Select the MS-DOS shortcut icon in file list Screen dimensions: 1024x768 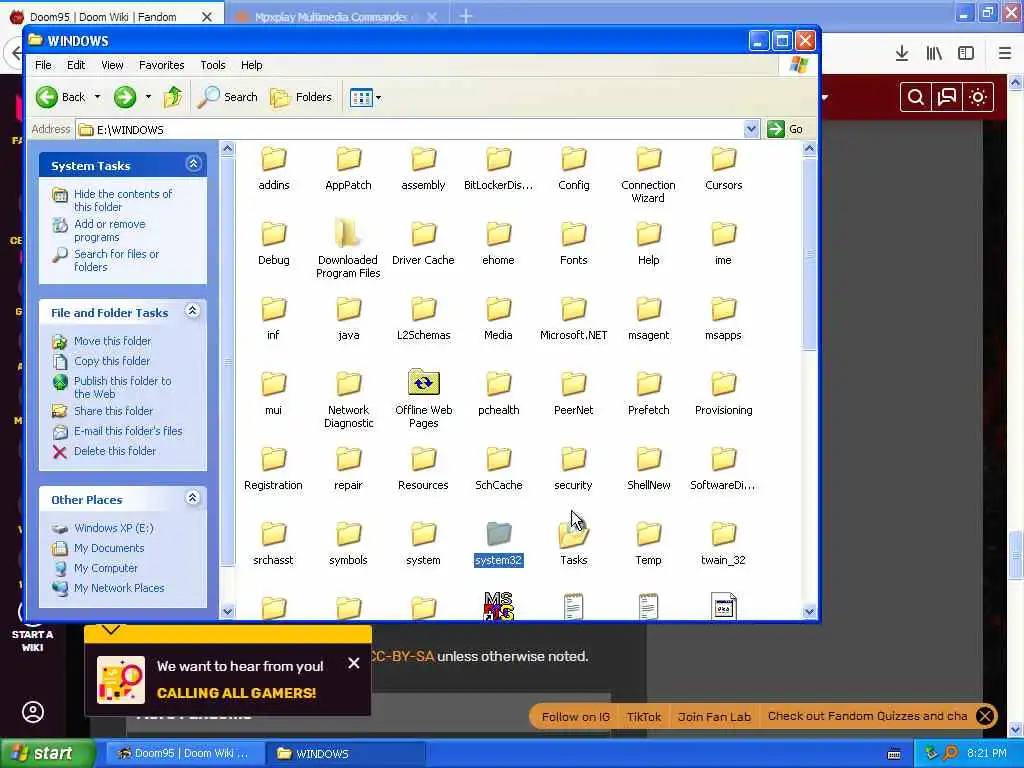(x=498, y=606)
